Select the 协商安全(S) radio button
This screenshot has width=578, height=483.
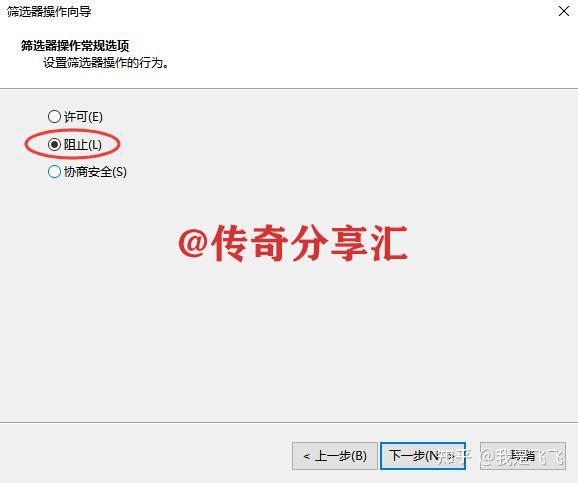54,171
